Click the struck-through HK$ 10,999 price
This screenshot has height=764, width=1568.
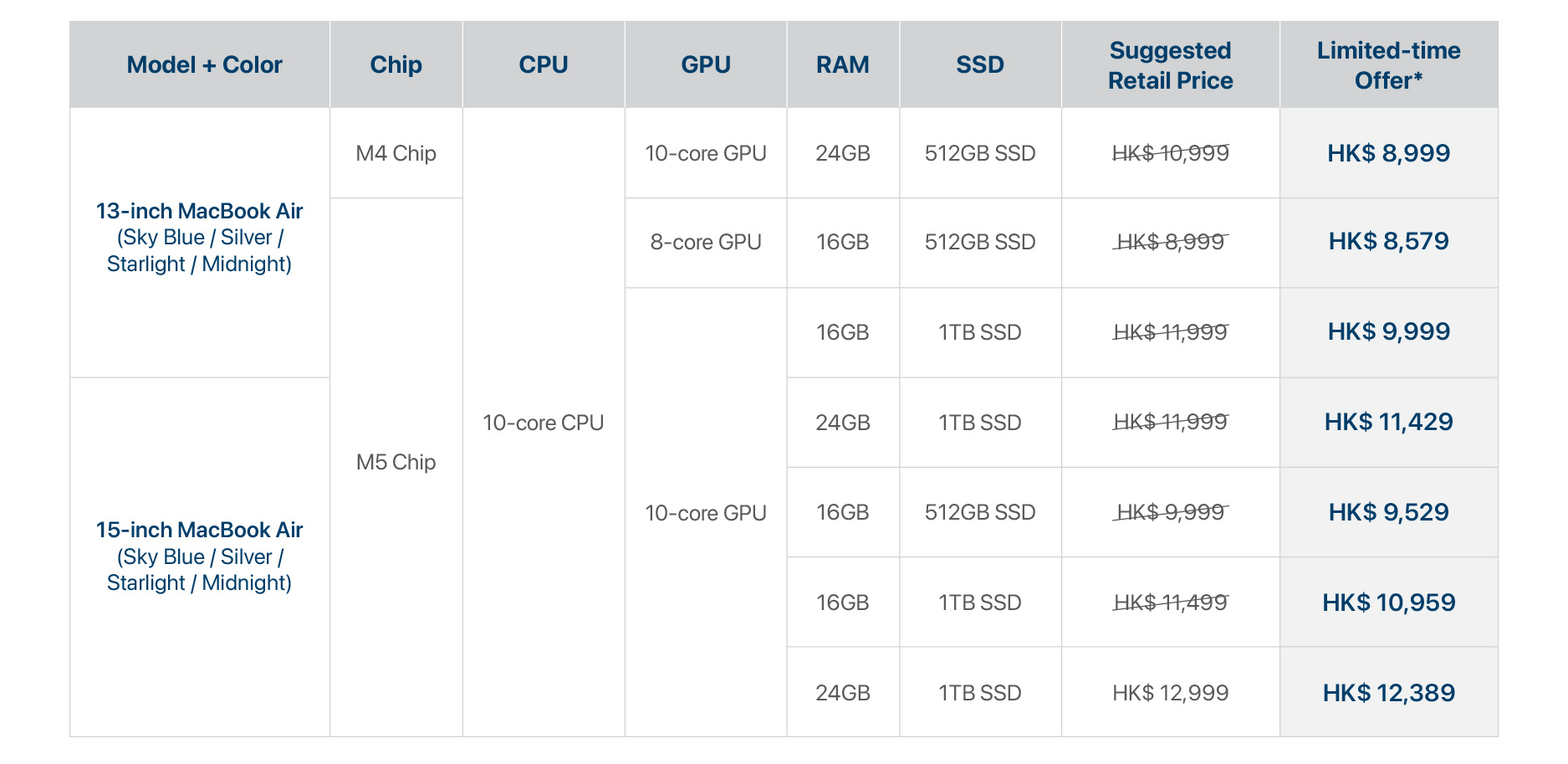[1170, 153]
